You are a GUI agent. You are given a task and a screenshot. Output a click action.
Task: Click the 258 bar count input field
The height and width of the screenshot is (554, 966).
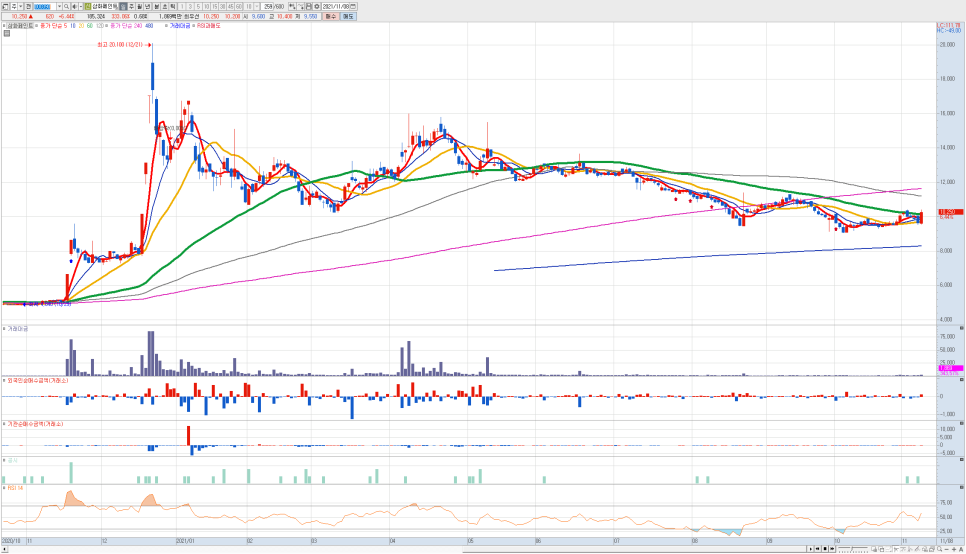[x=267, y=6]
